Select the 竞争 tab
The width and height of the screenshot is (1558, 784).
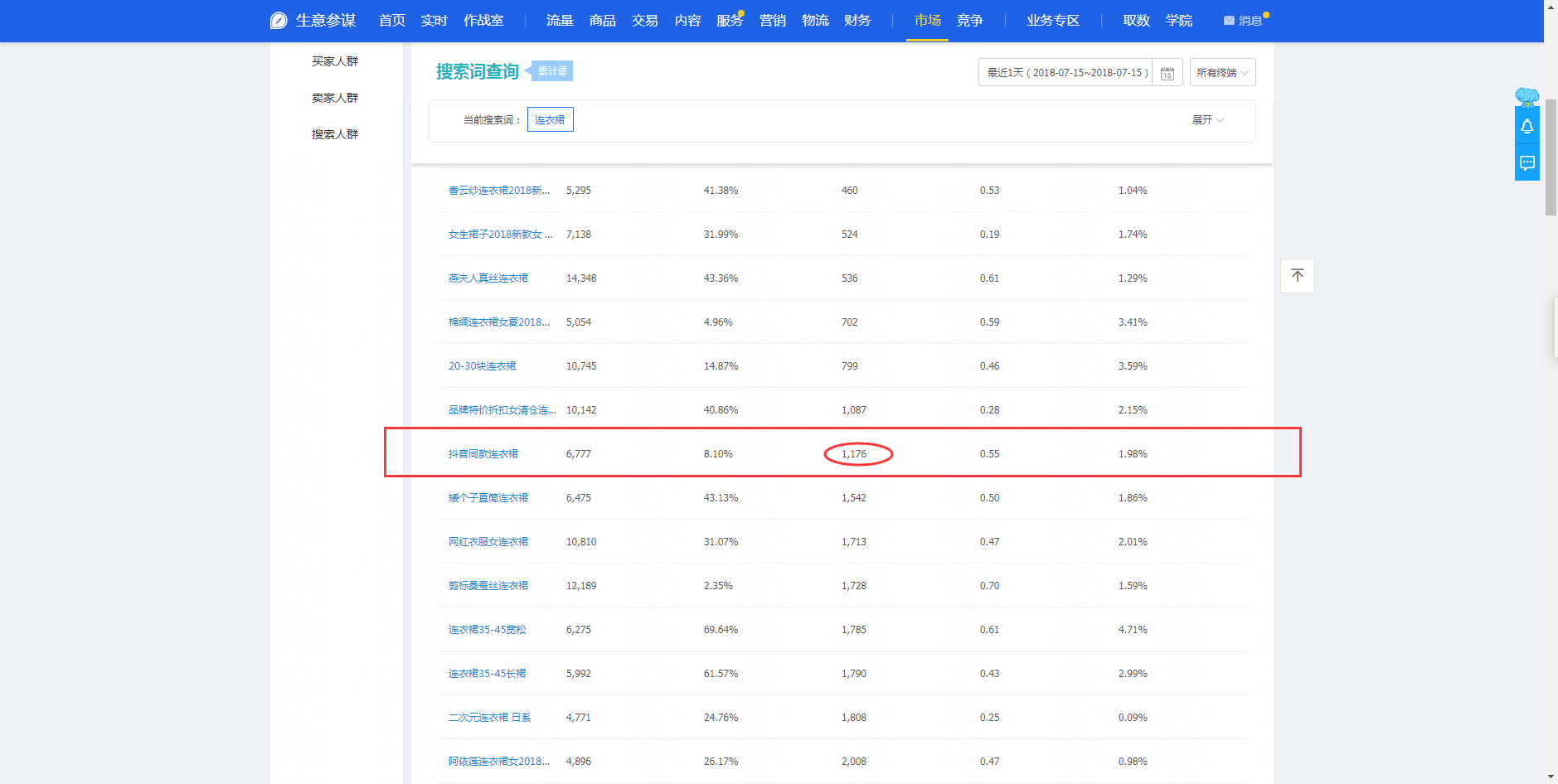(x=969, y=21)
